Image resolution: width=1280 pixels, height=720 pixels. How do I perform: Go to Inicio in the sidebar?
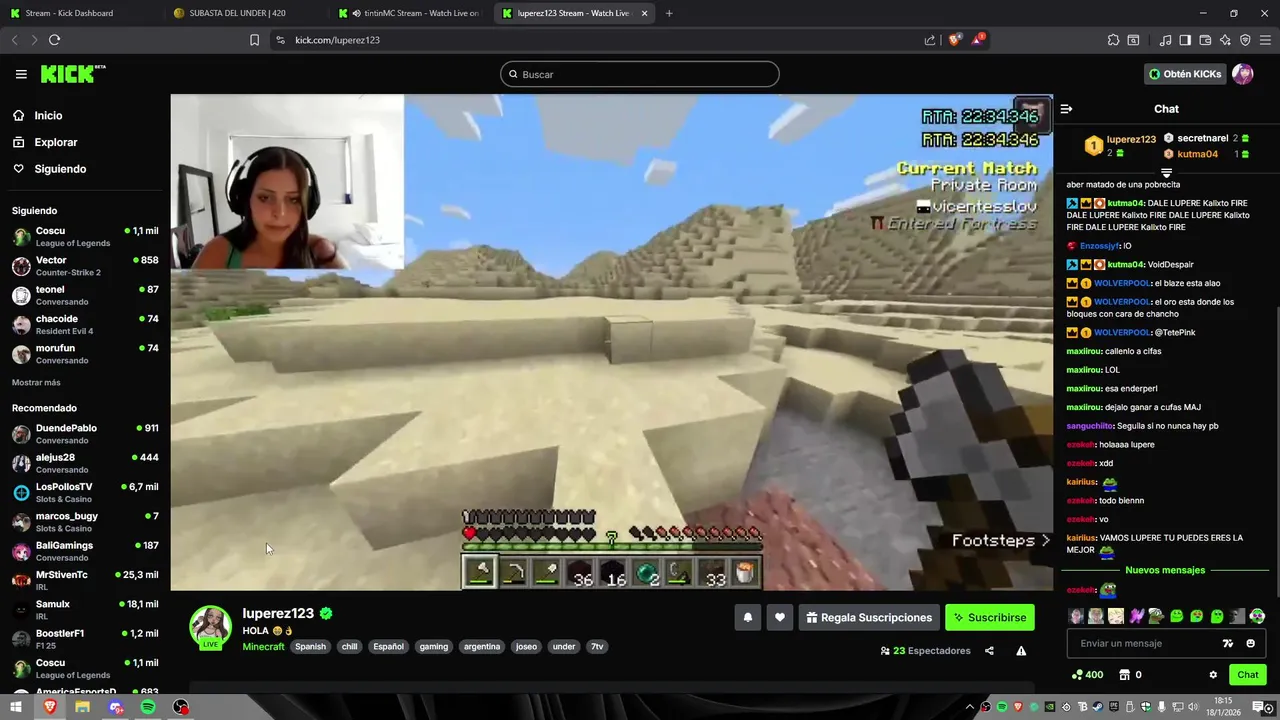48,116
